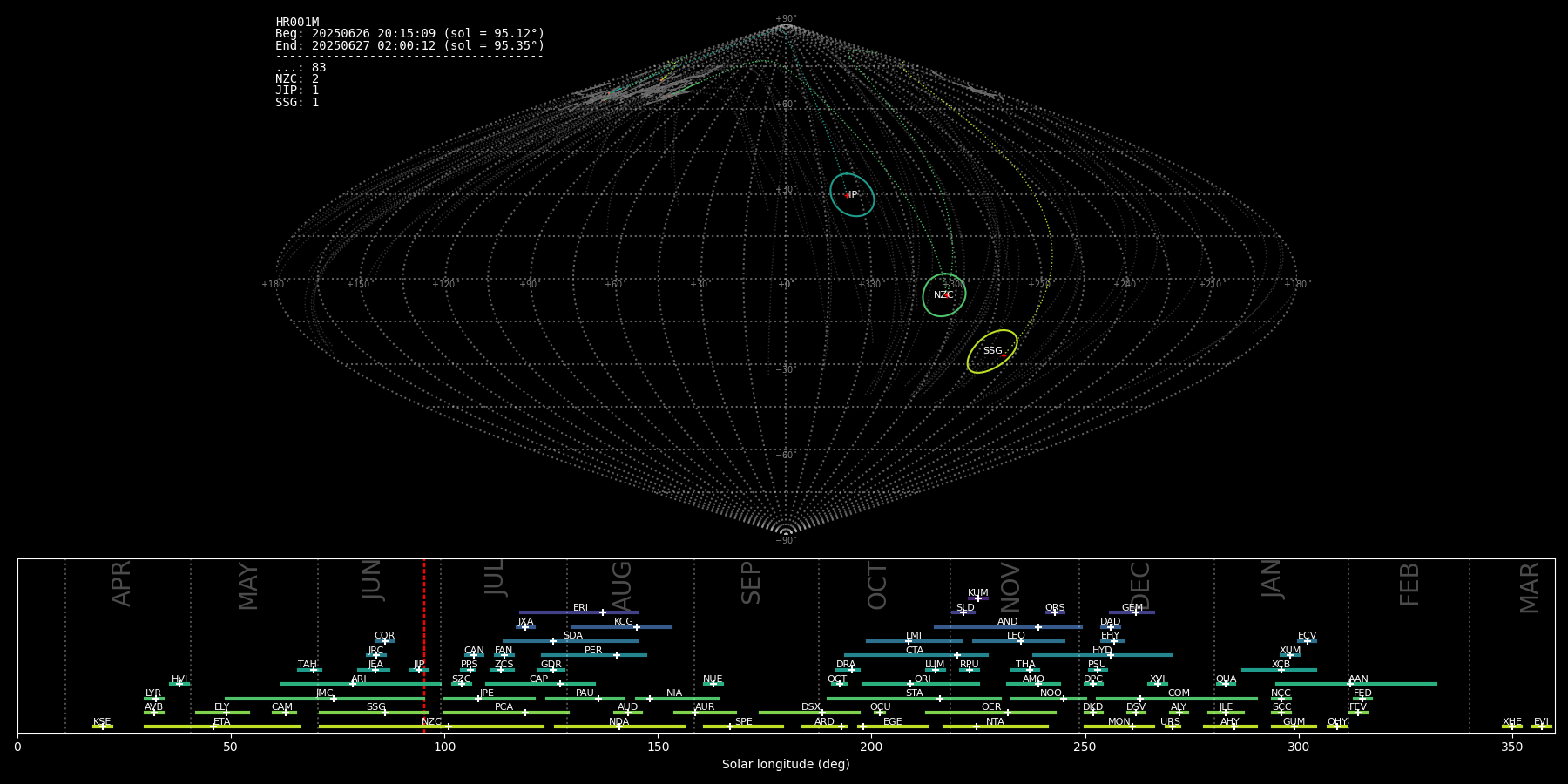Click the COM shower label in timeline
The height and width of the screenshot is (784, 1568).
pyautogui.click(x=1179, y=693)
